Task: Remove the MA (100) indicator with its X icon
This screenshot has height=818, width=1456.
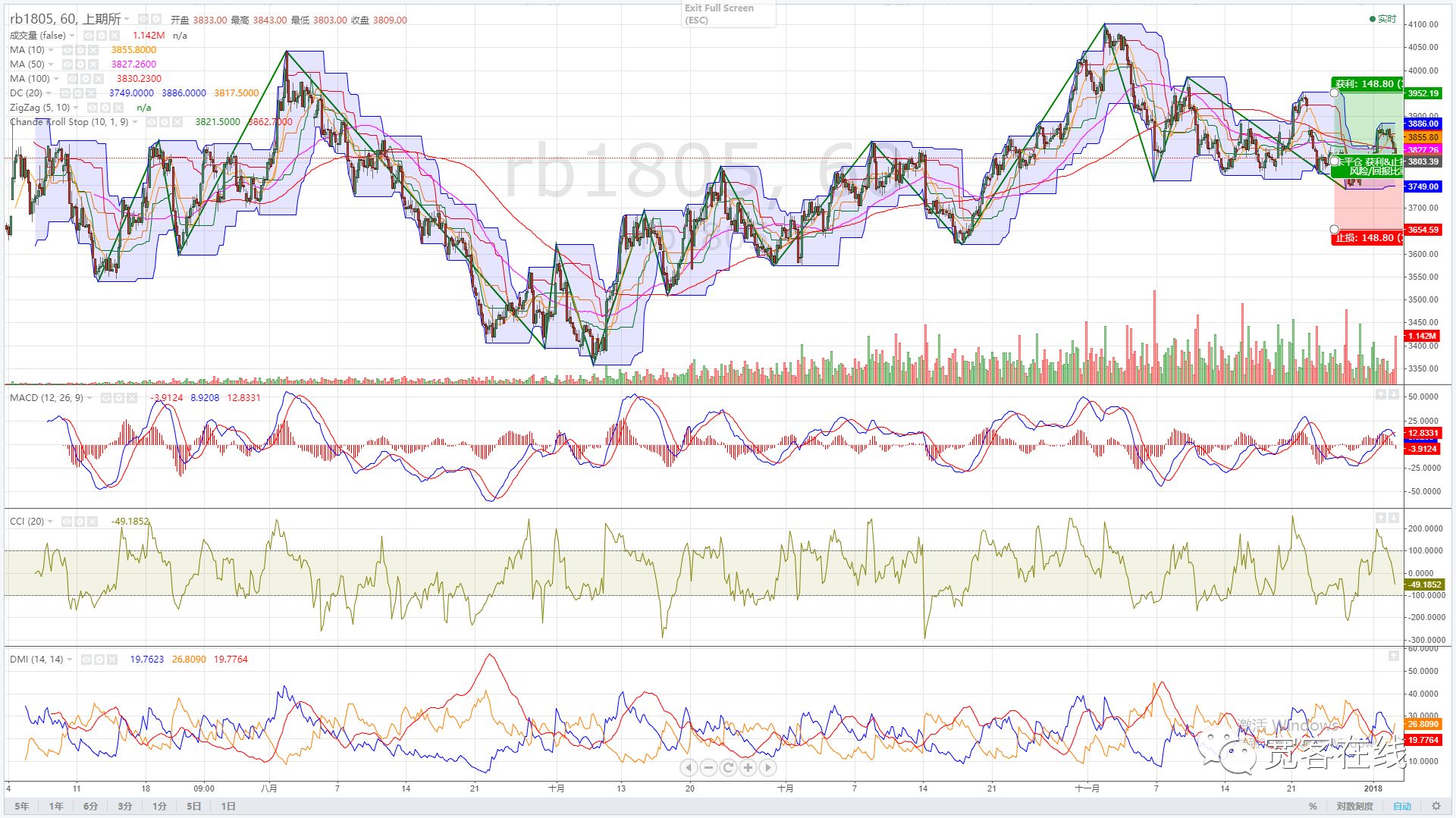Action: click(98, 79)
